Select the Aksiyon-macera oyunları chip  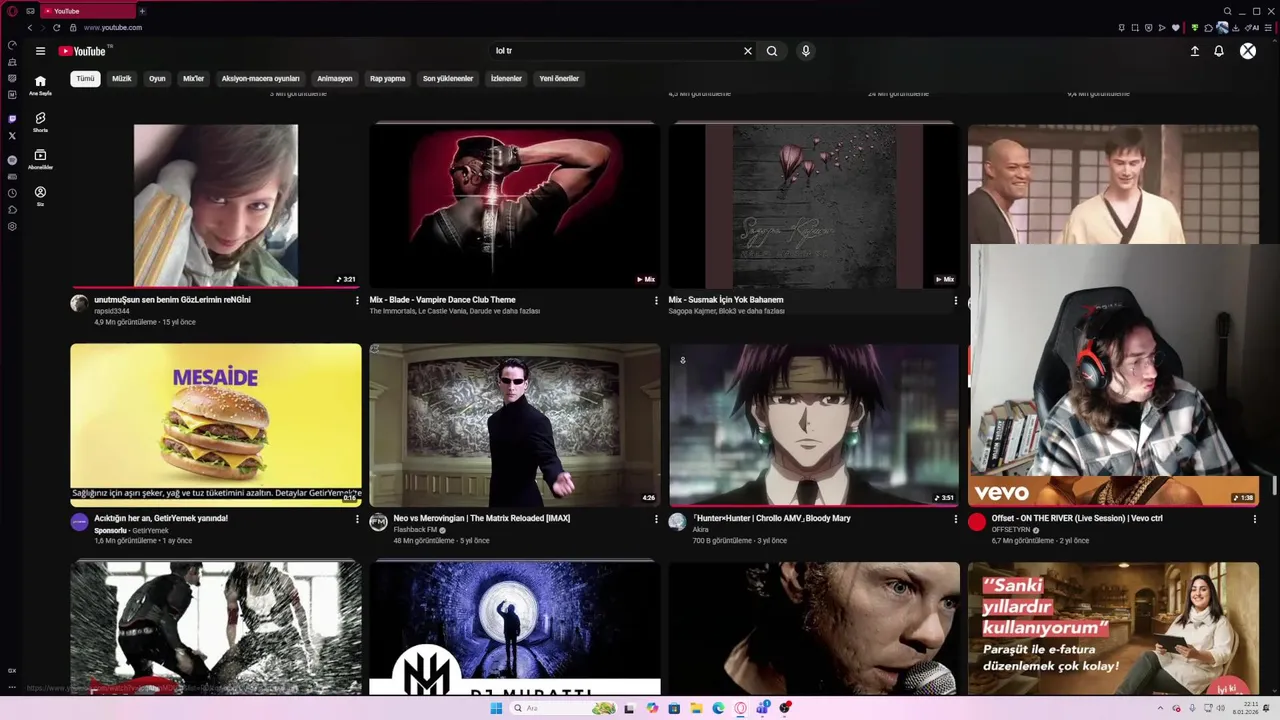tap(260, 78)
